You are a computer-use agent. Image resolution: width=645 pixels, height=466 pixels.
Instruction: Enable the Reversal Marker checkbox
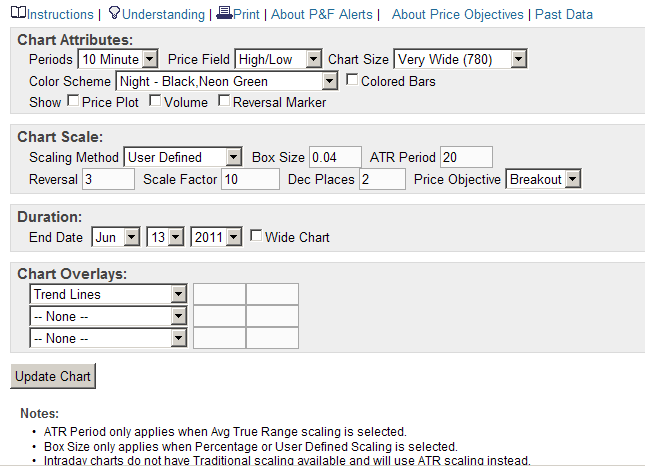click(224, 102)
